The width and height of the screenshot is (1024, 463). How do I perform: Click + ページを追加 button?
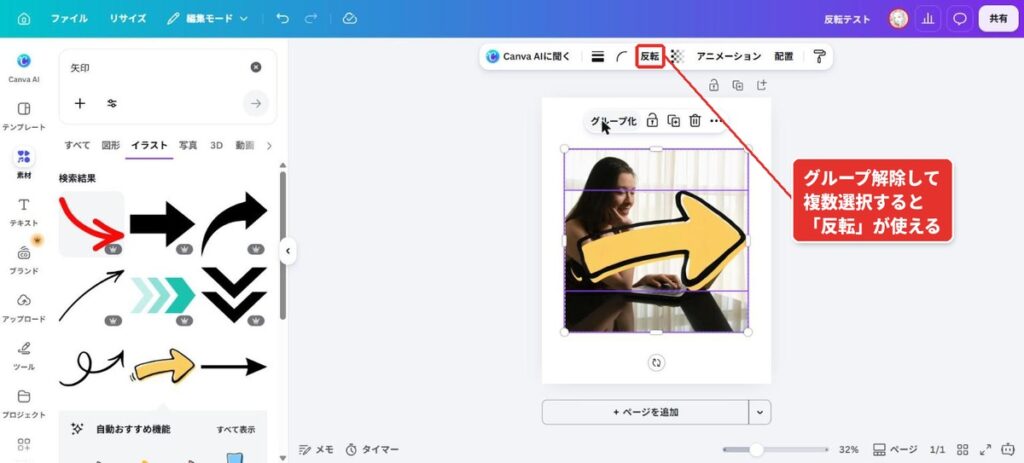(645, 412)
